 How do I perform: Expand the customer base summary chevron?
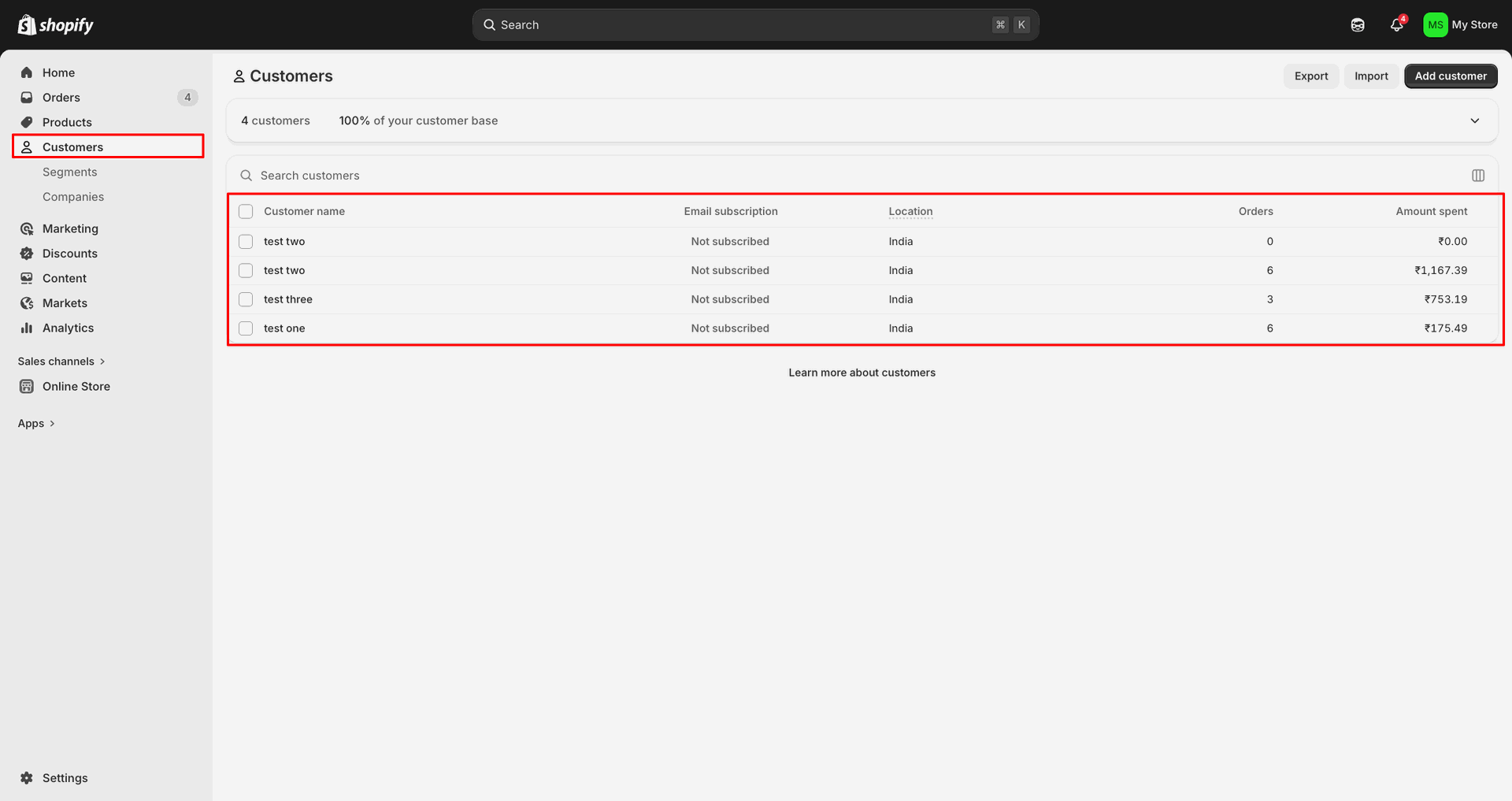click(x=1475, y=121)
